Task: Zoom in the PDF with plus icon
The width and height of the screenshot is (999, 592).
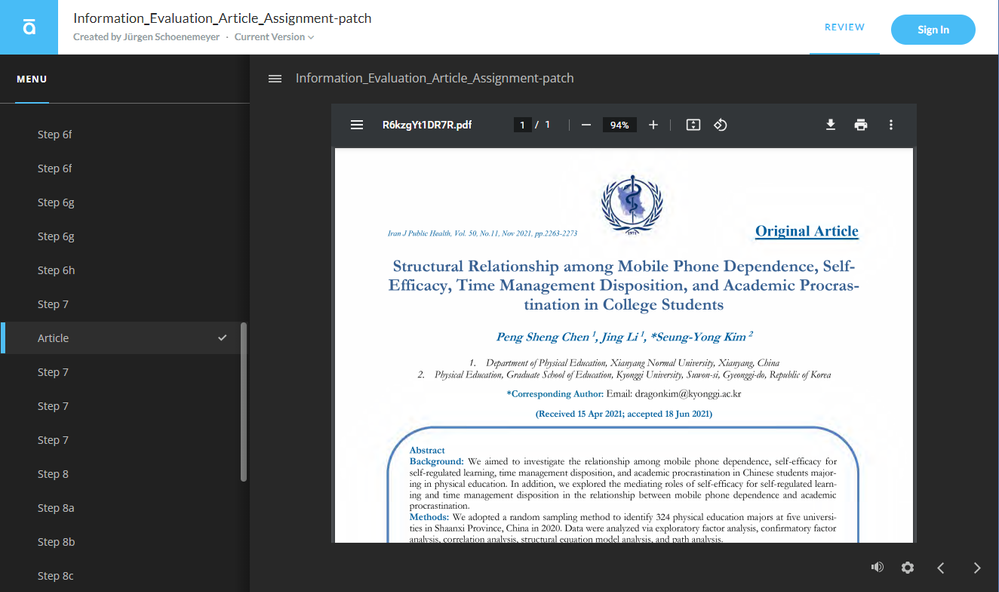Action: point(653,125)
